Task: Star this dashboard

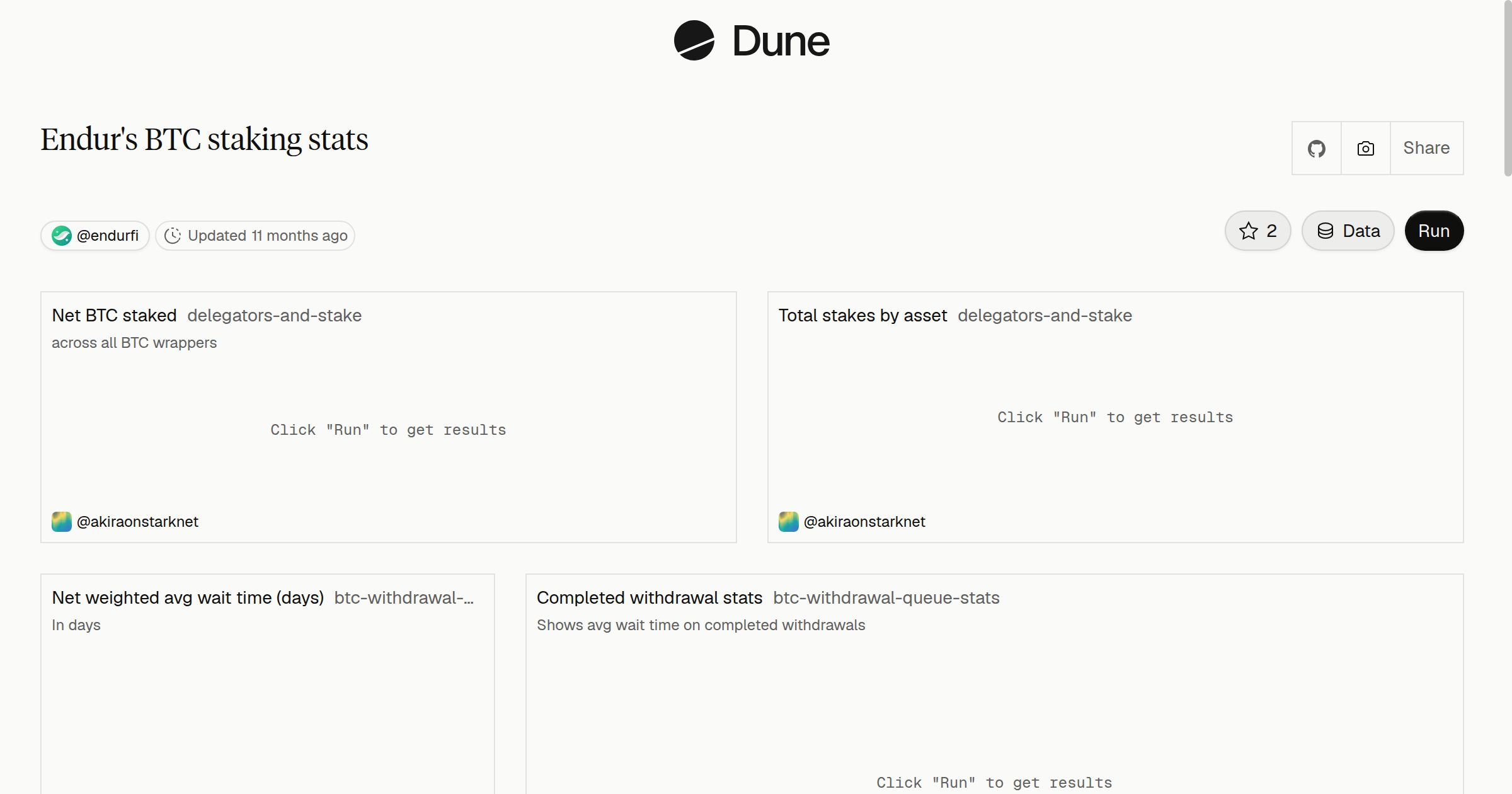Action: (1258, 231)
